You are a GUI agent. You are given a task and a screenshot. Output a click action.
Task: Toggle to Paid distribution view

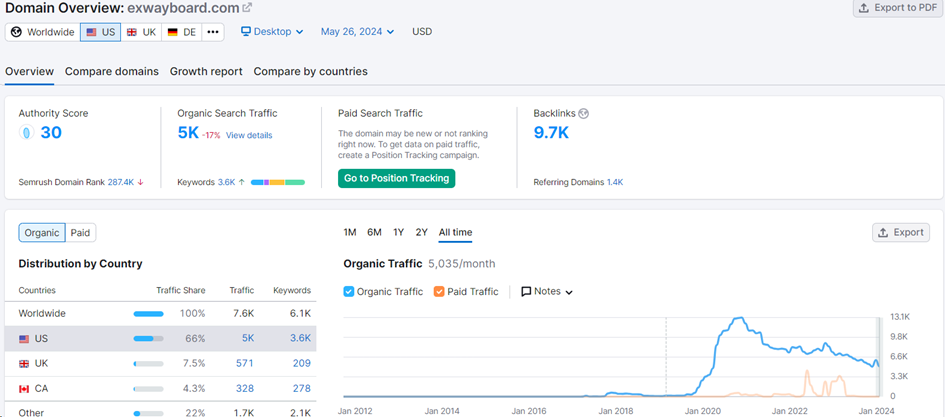click(80, 233)
